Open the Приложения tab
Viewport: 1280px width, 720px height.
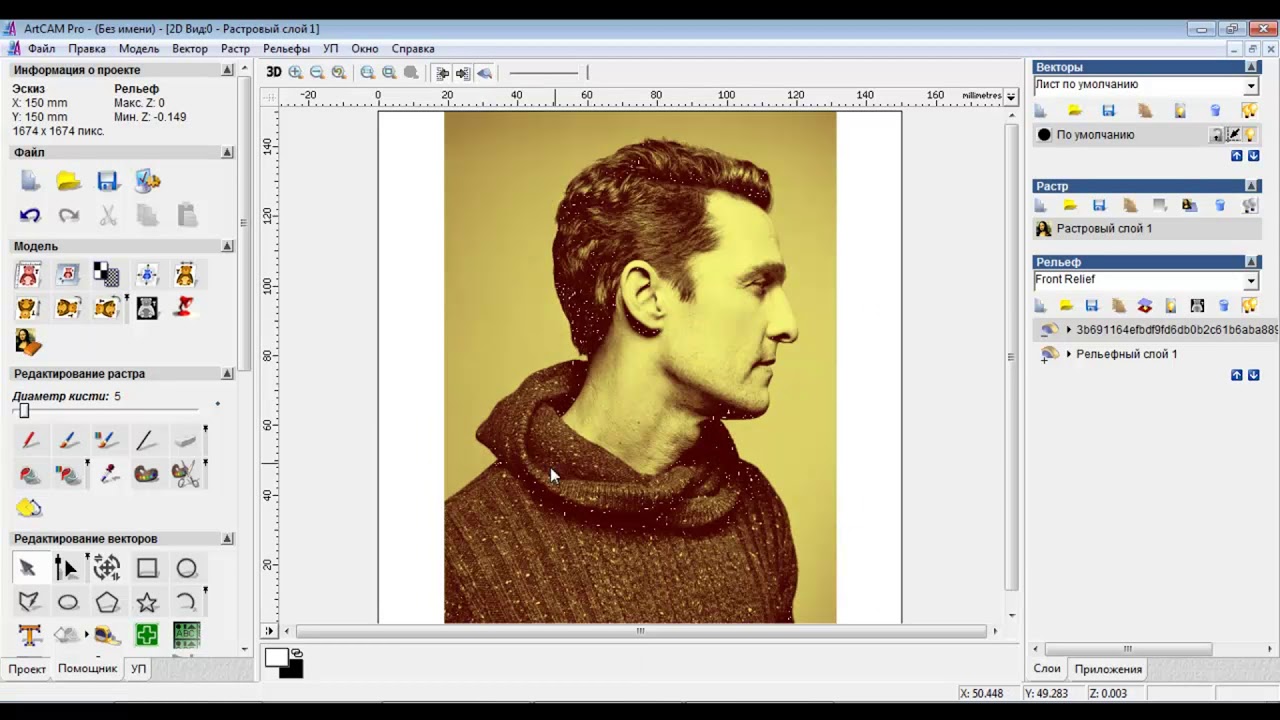[1107, 669]
